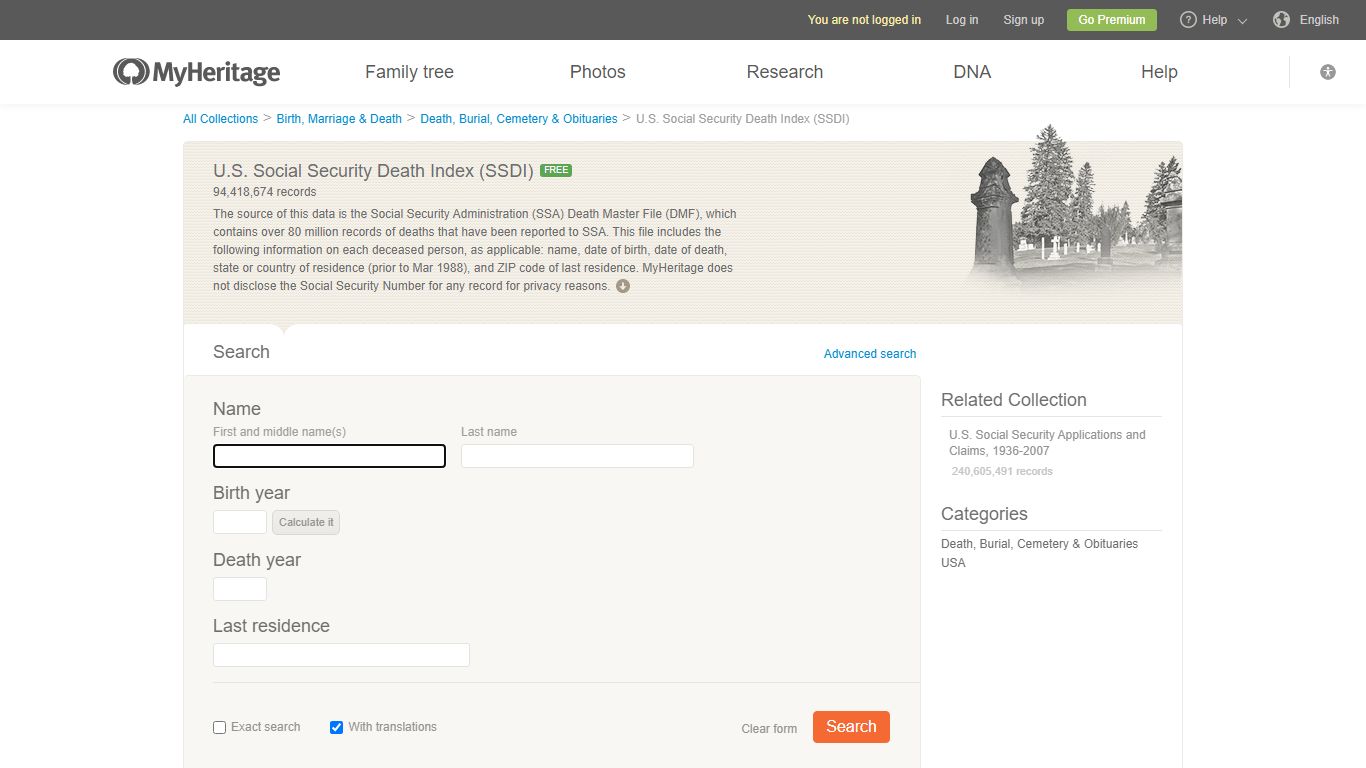The height and width of the screenshot is (768, 1366).
Task: Focus the First and middle name(s) field
Action: pos(329,456)
